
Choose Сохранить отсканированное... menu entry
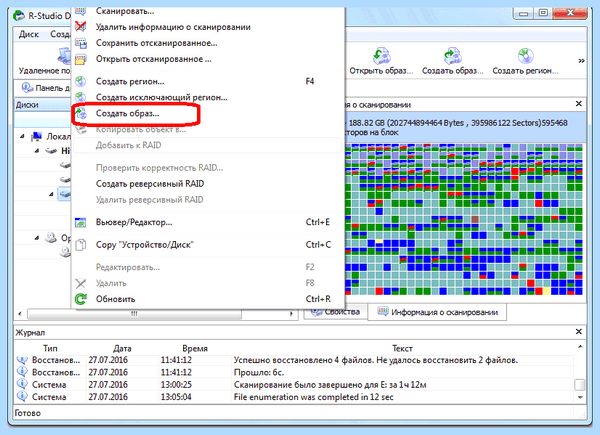[x=157, y=43]
